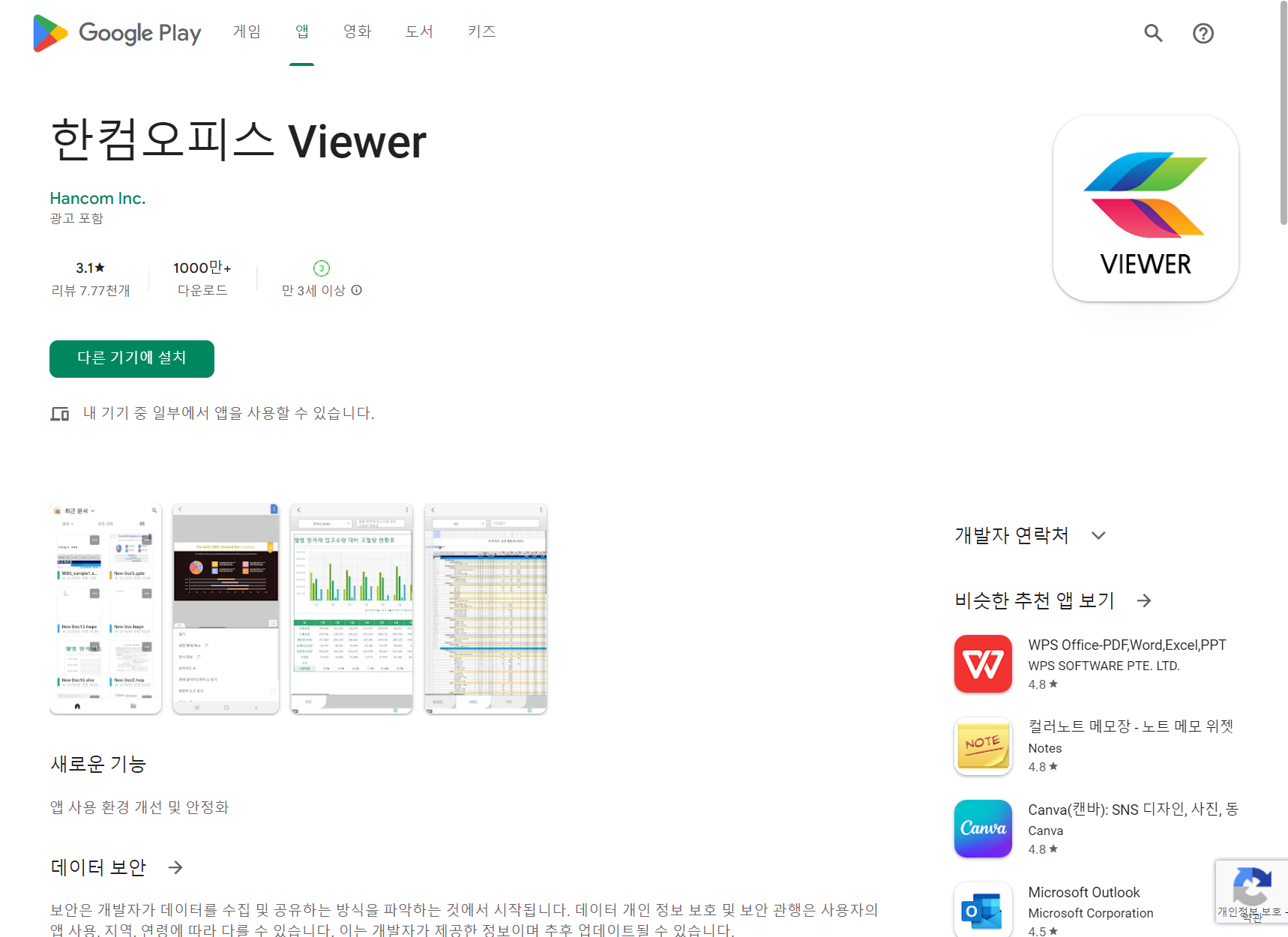Click 앱 사용 환경 개선 및 안정화 text

tap(139, 807)
